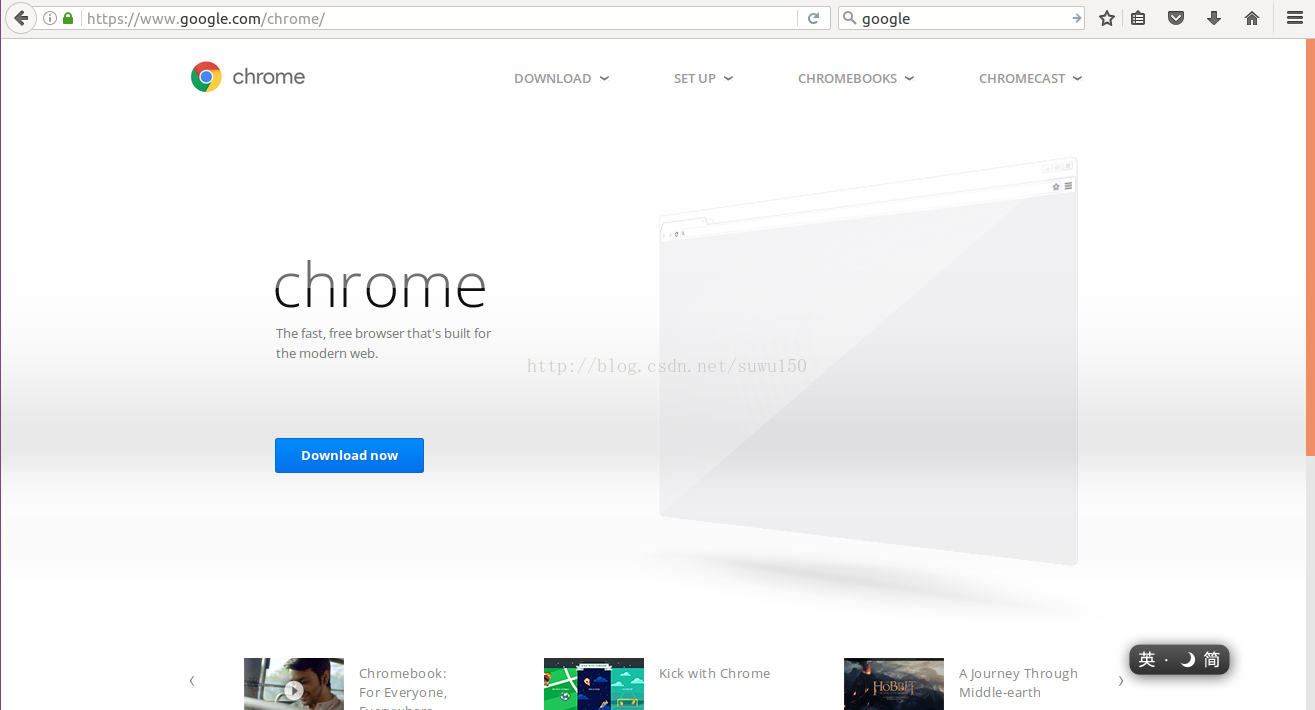Image resolution: width=1315 pixels, height=710 pixels.
Task: Expand the SET UP dropdown menu
Action: pos(703,78)
